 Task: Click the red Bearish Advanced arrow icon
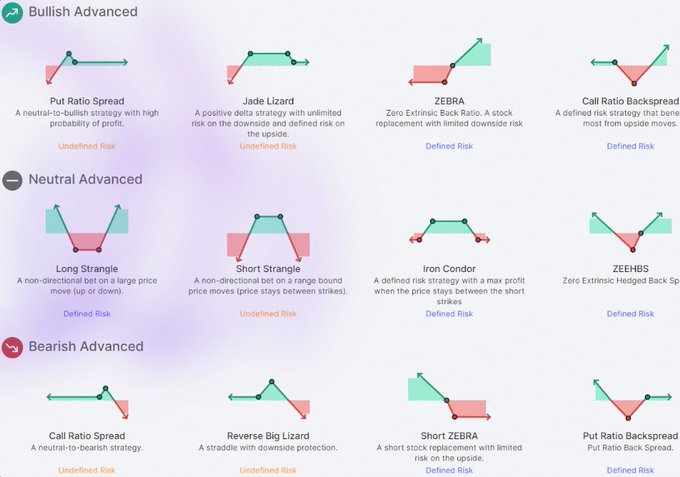[12, 347]
